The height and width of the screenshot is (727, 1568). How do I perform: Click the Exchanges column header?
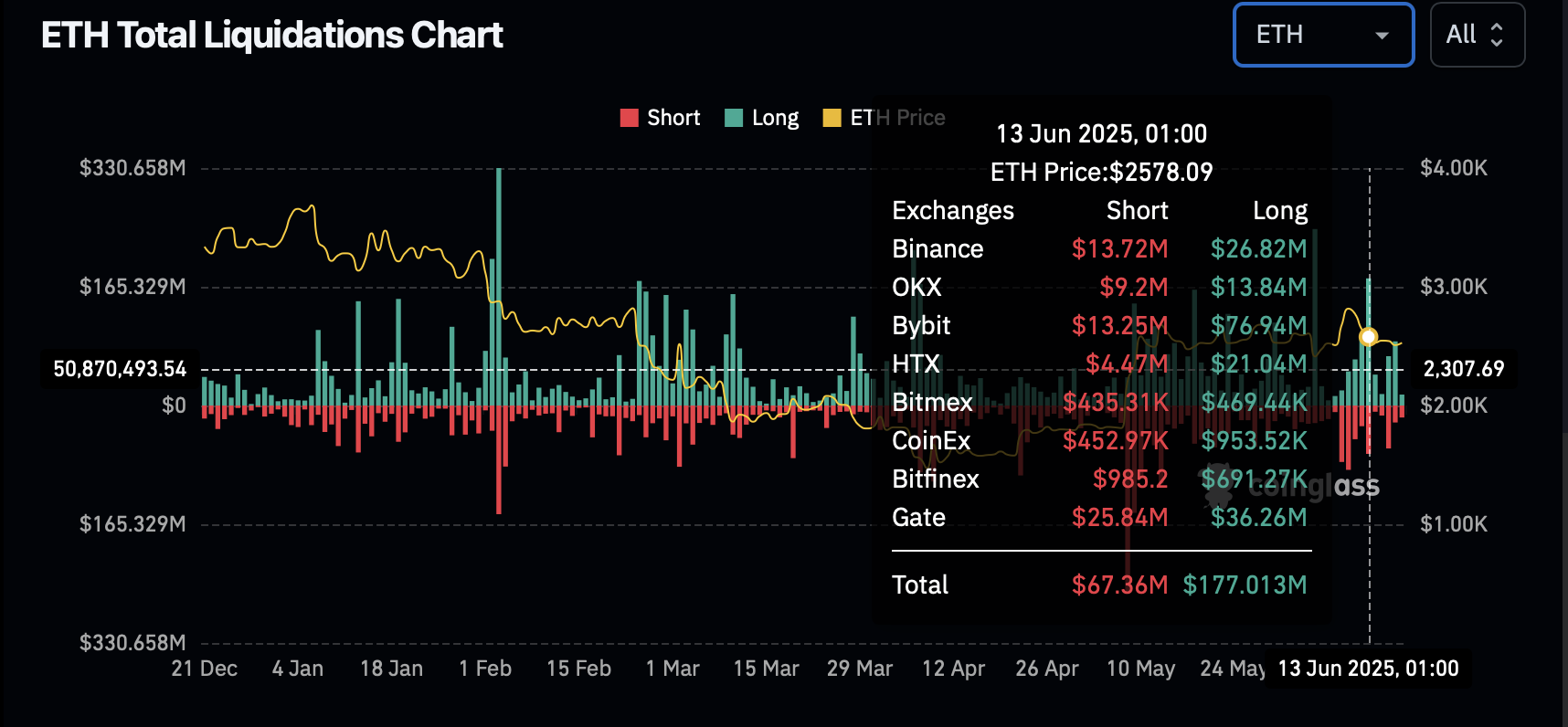[953, 211]
